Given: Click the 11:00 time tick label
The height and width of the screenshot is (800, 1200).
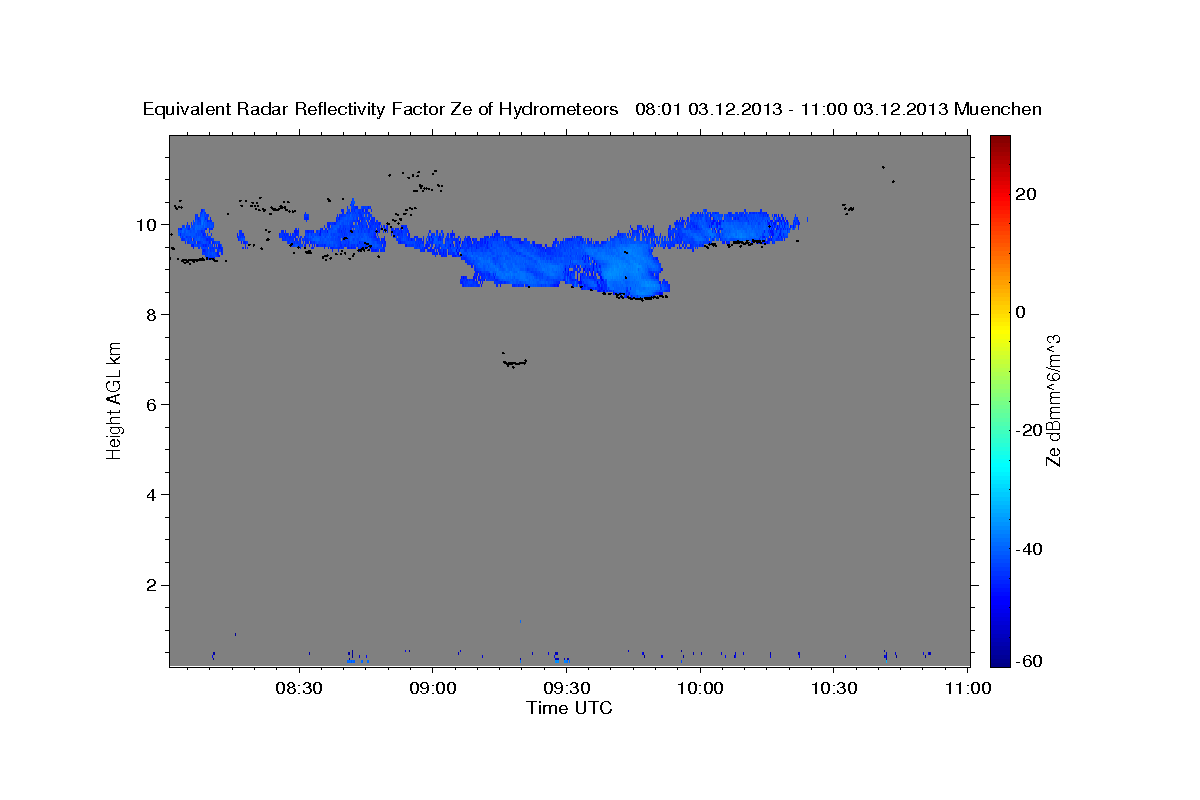Looking at the screenshot, I should (x=967, y=689).
